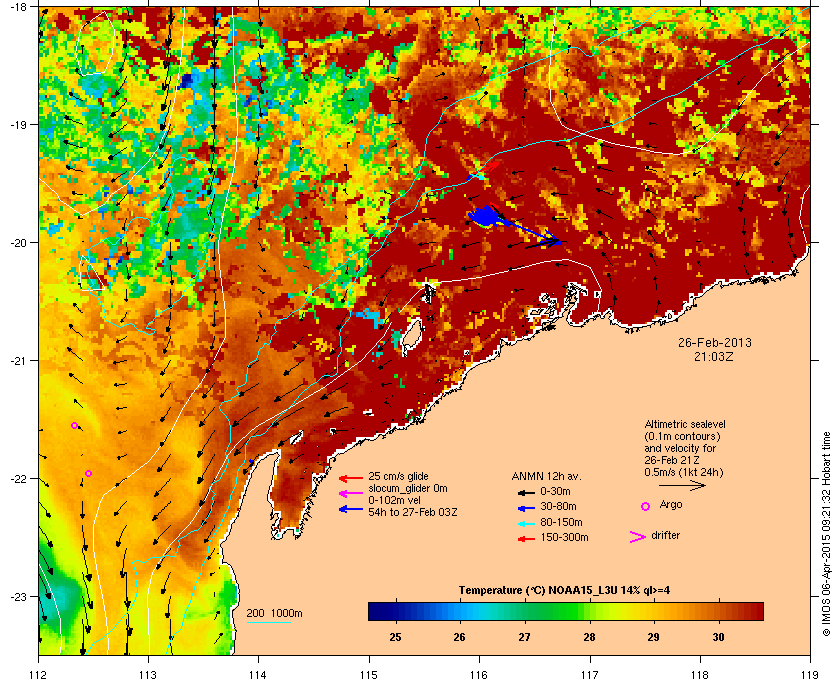Click the '0.5m/s (1kt 24h)' label
The width and height of the screenshot is (840, 680).
tap(684, 473)
